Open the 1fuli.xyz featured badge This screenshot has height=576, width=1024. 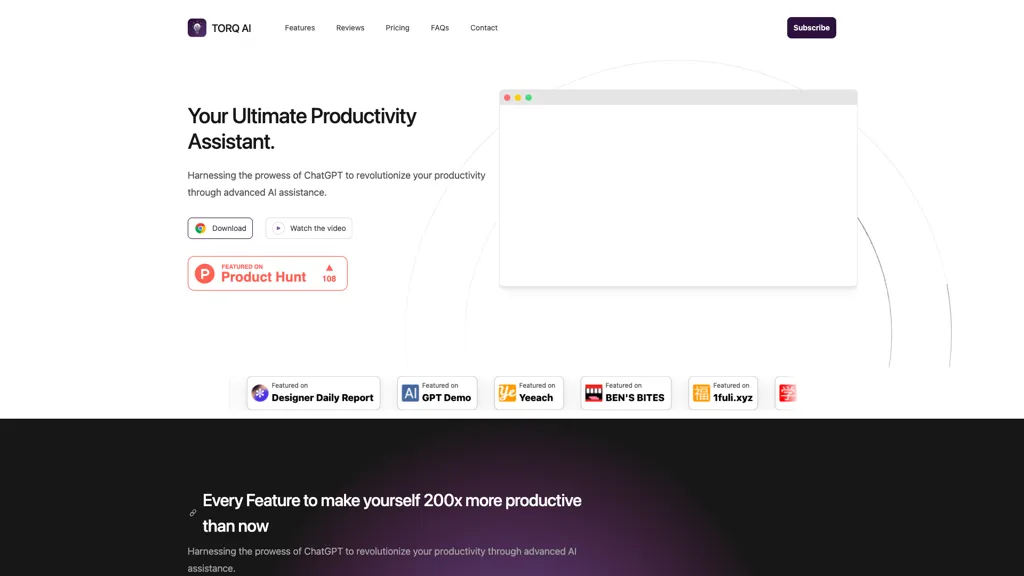click(x=723, y=392)
